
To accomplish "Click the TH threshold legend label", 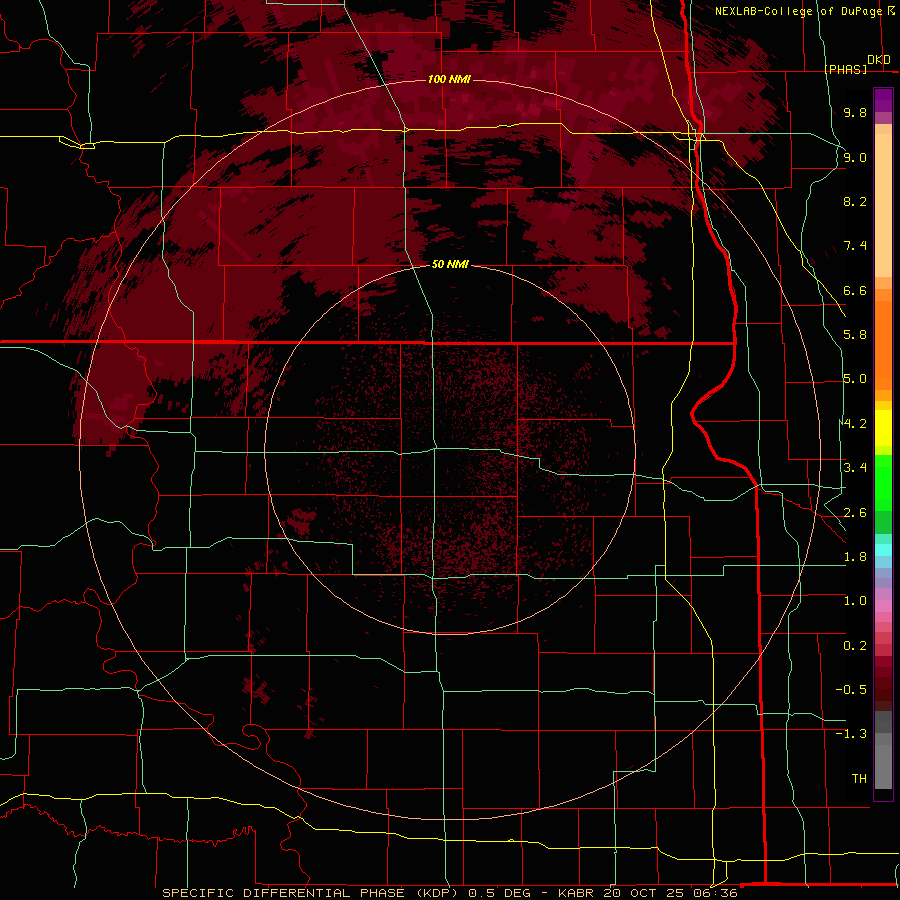I will tap(859, 779).
